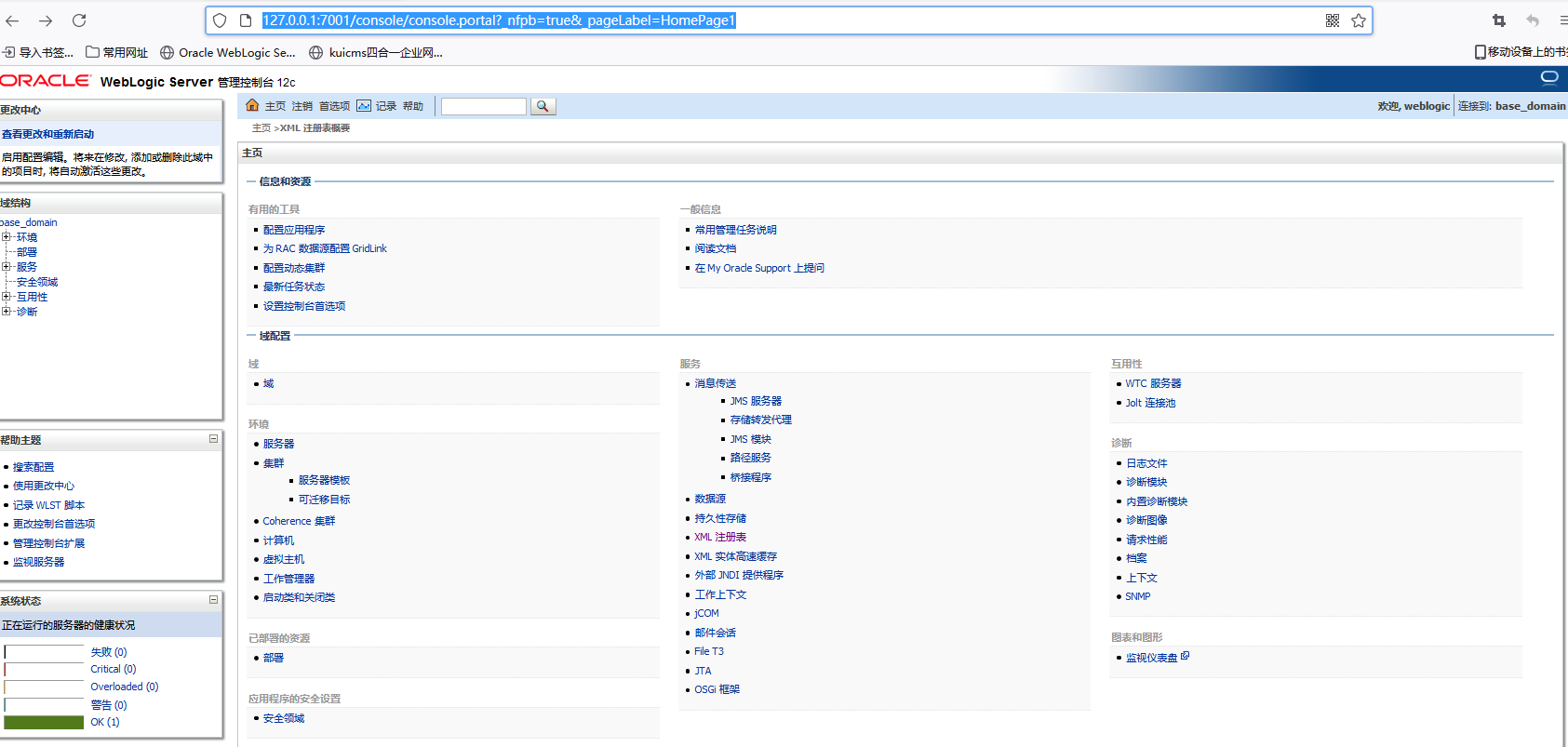Open the XML 注册表 link
The image size is (1568, 747).
coord(720,537)
